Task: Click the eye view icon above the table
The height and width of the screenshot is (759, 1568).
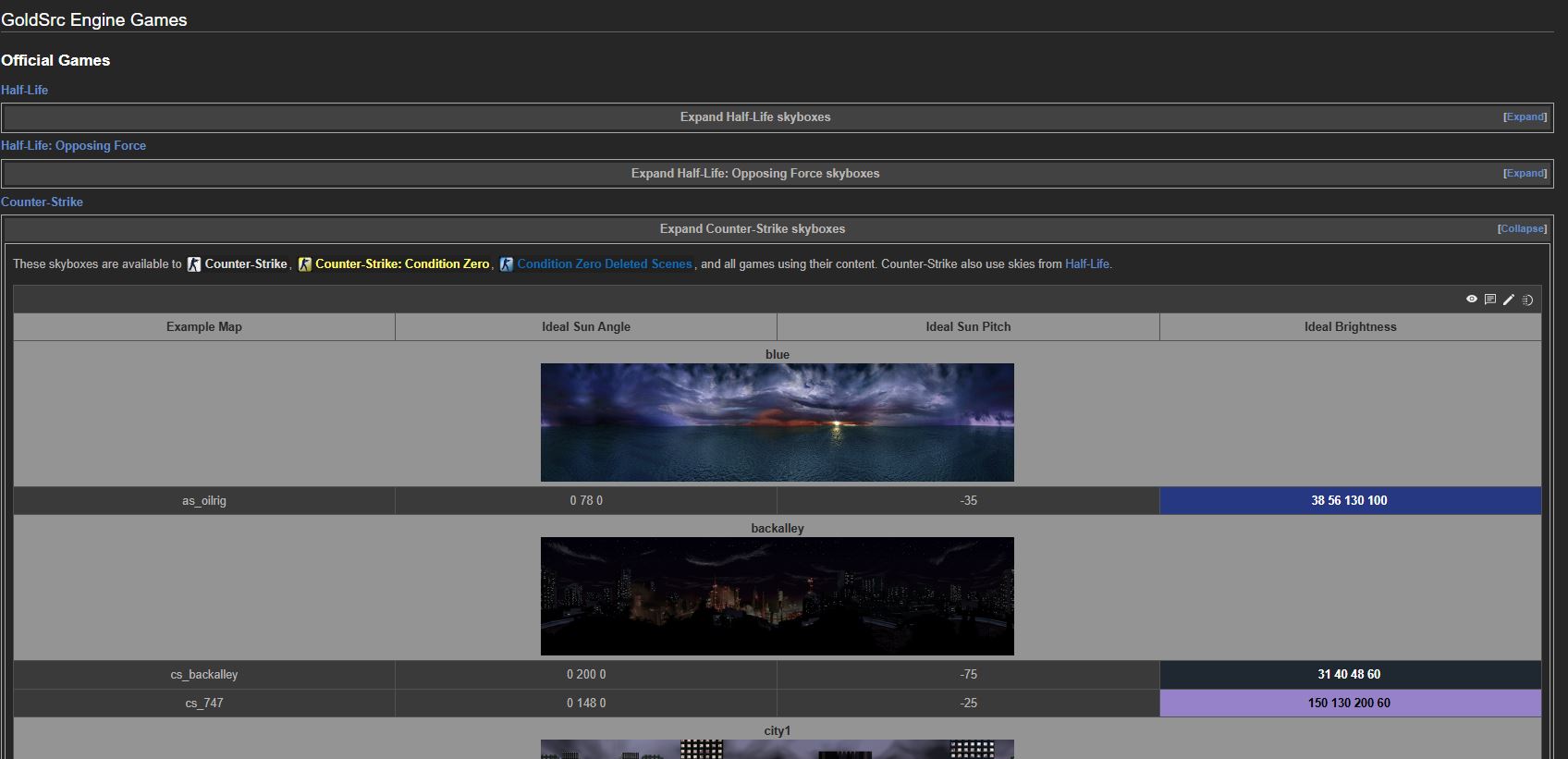Action: [x=1471, y=299]
